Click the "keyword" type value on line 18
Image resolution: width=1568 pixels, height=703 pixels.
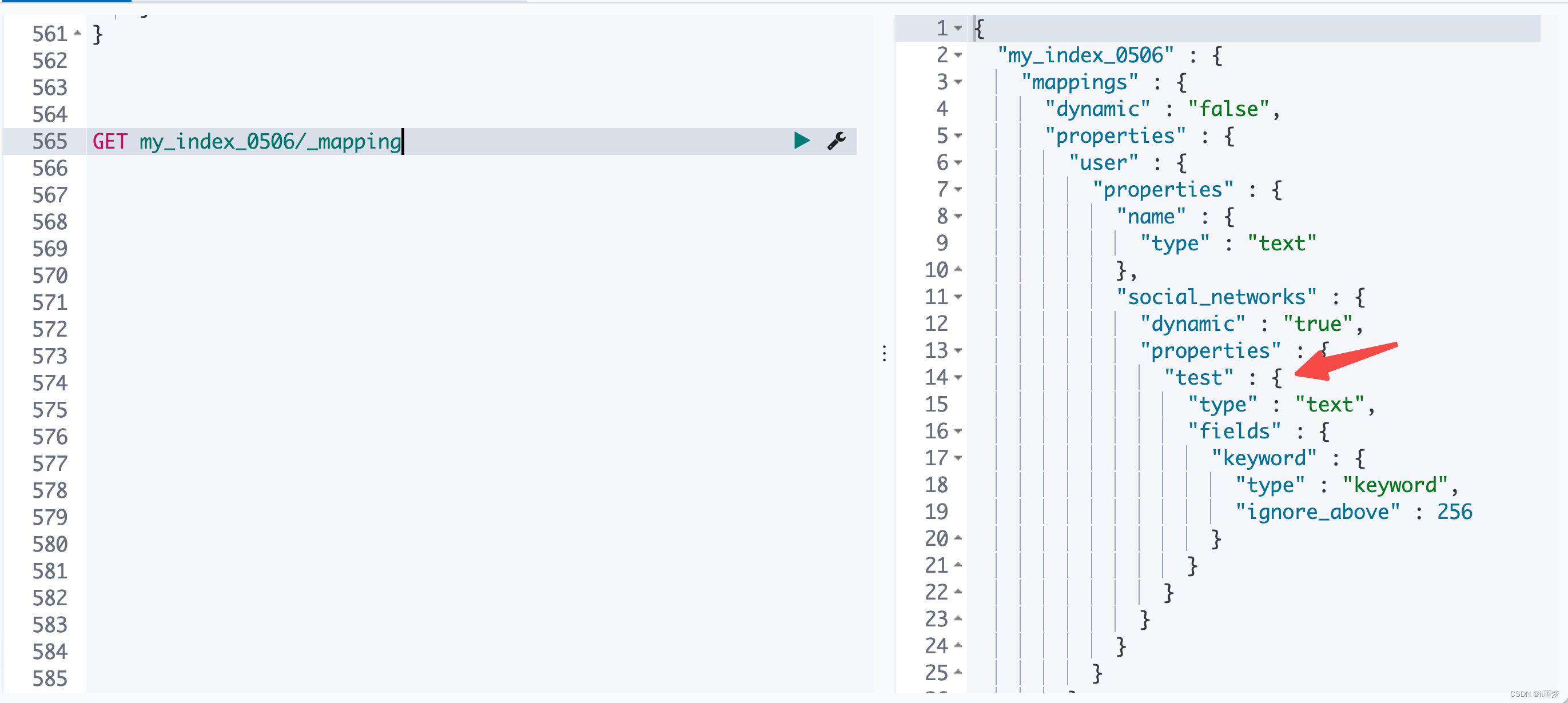tap(1395, 485)
